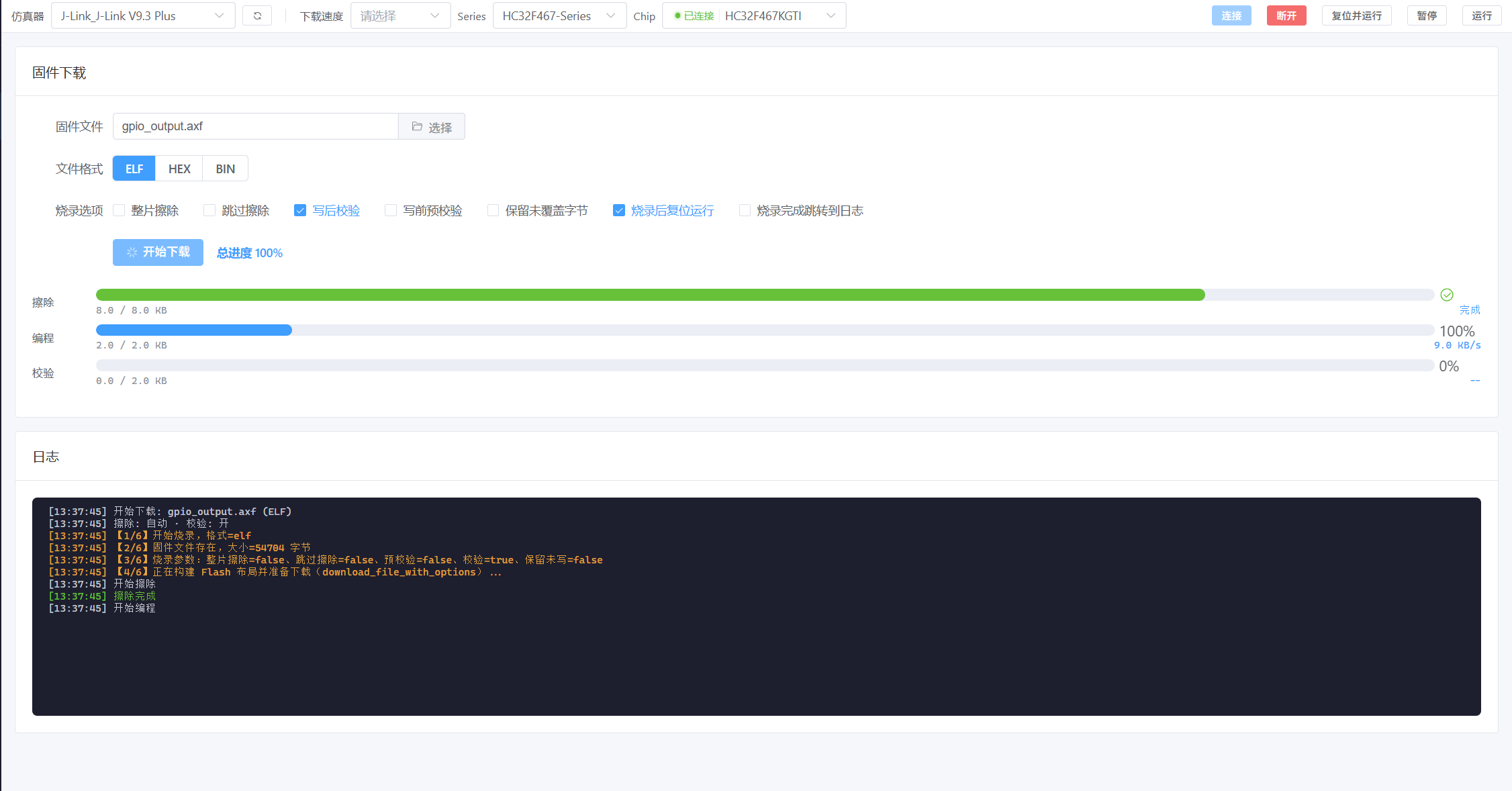The height and width of the screenshot is (791, 1512).
Task: Toggle the 跳过擦除 checkbox
Action: pos(209,210)
